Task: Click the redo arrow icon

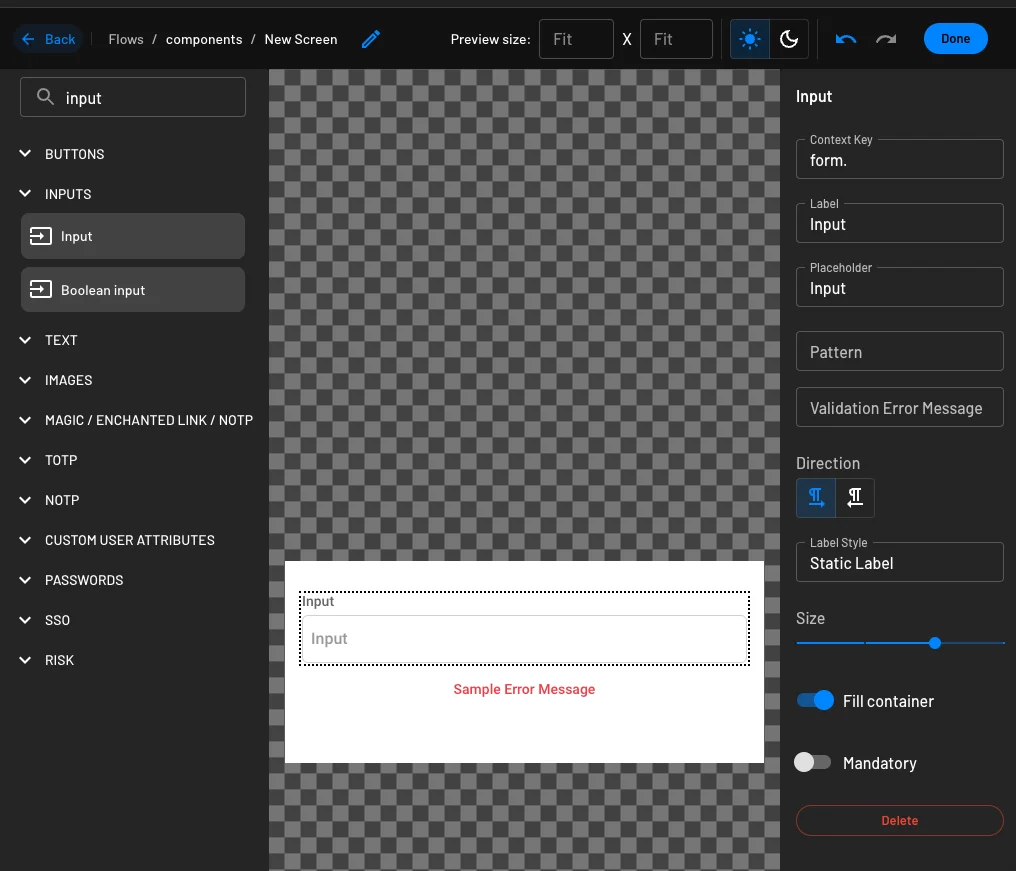Action: pyautogui.click(x=886, y=39)
